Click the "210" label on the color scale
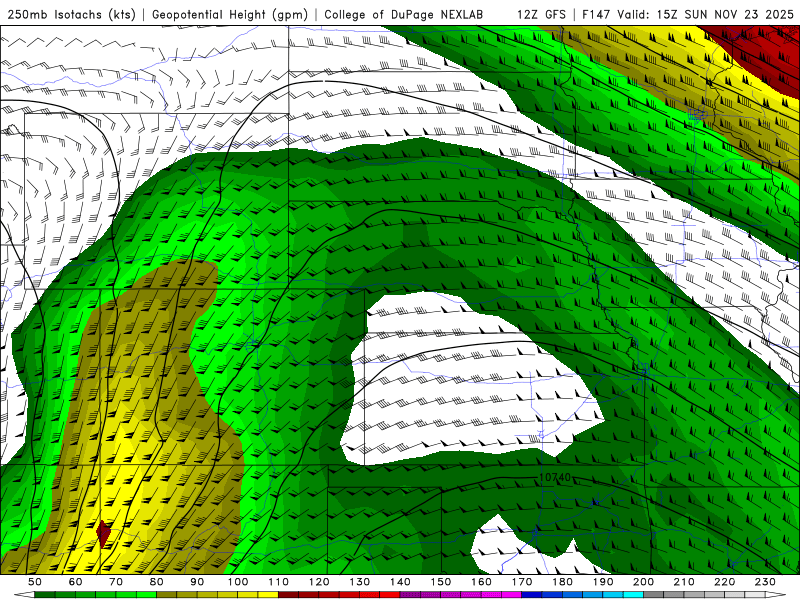 (x=684, y=582)
